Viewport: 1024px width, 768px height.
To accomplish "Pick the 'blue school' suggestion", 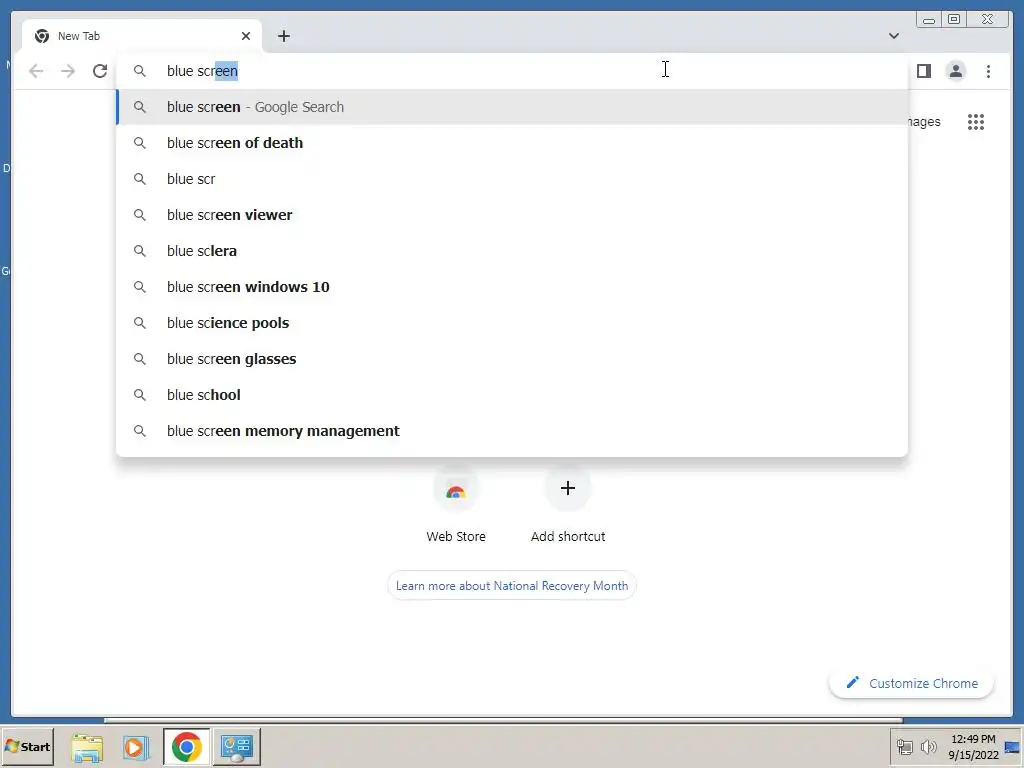I will [512, 394].
